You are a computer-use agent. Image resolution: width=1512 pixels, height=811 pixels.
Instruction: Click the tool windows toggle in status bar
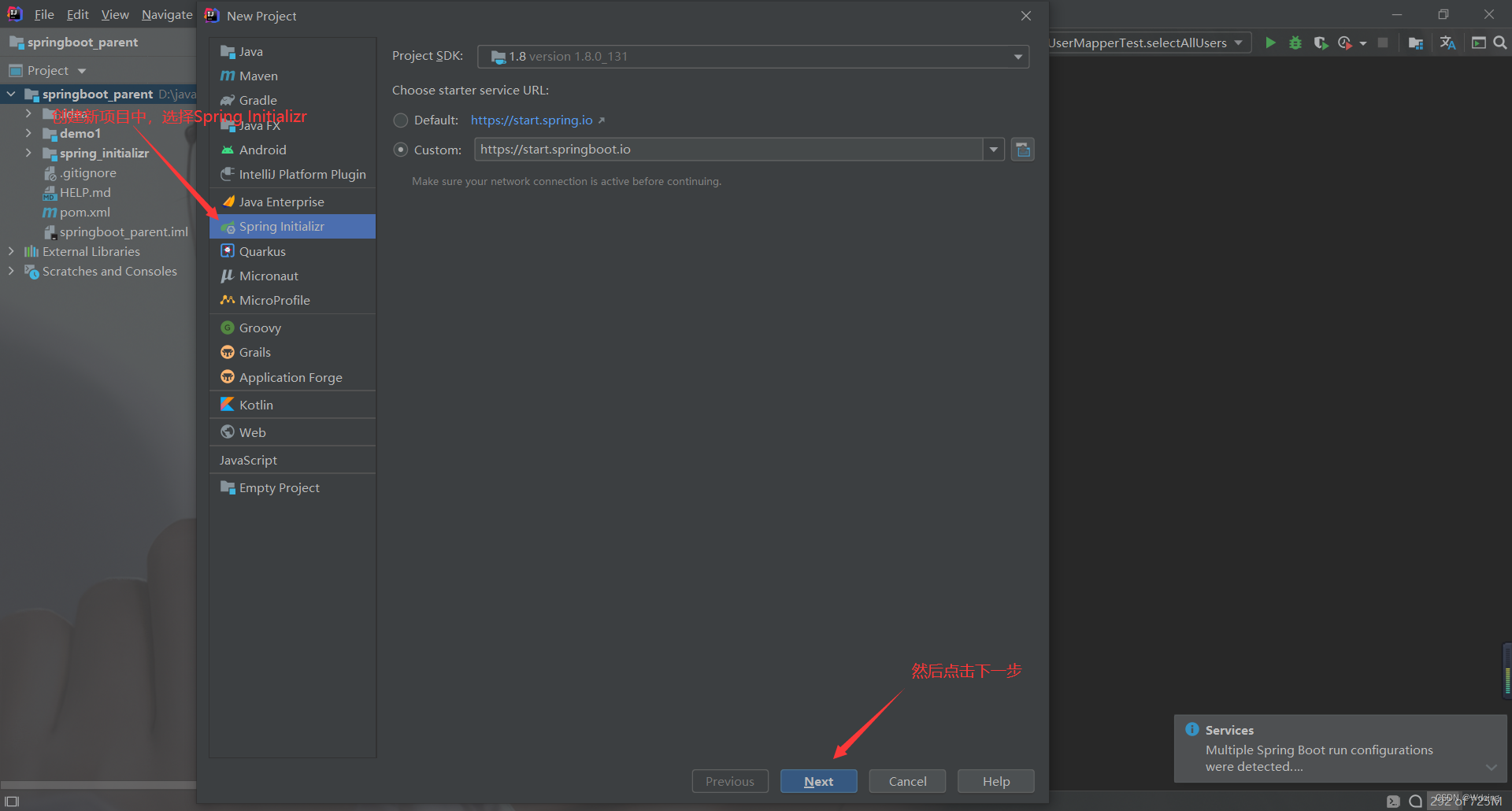point(12,801)
